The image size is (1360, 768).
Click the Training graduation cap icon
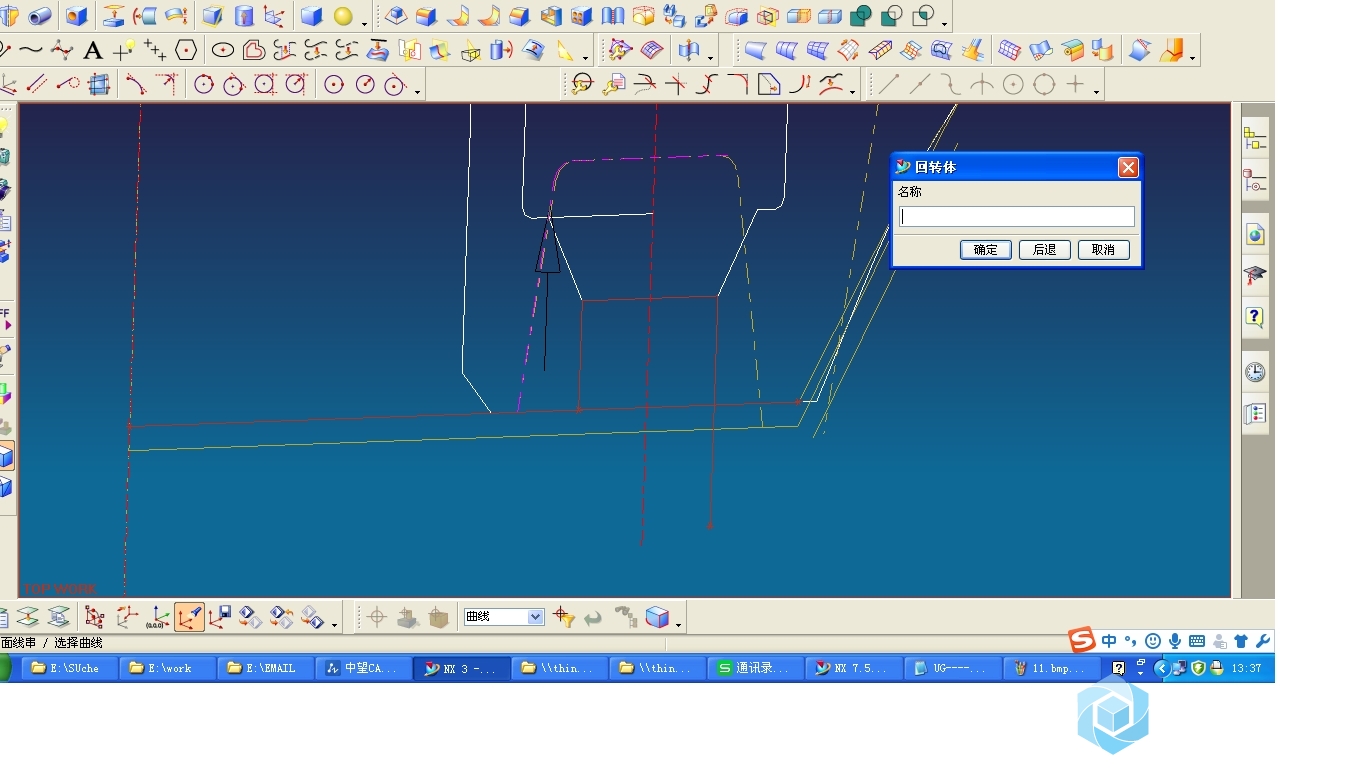(1255, 275)
